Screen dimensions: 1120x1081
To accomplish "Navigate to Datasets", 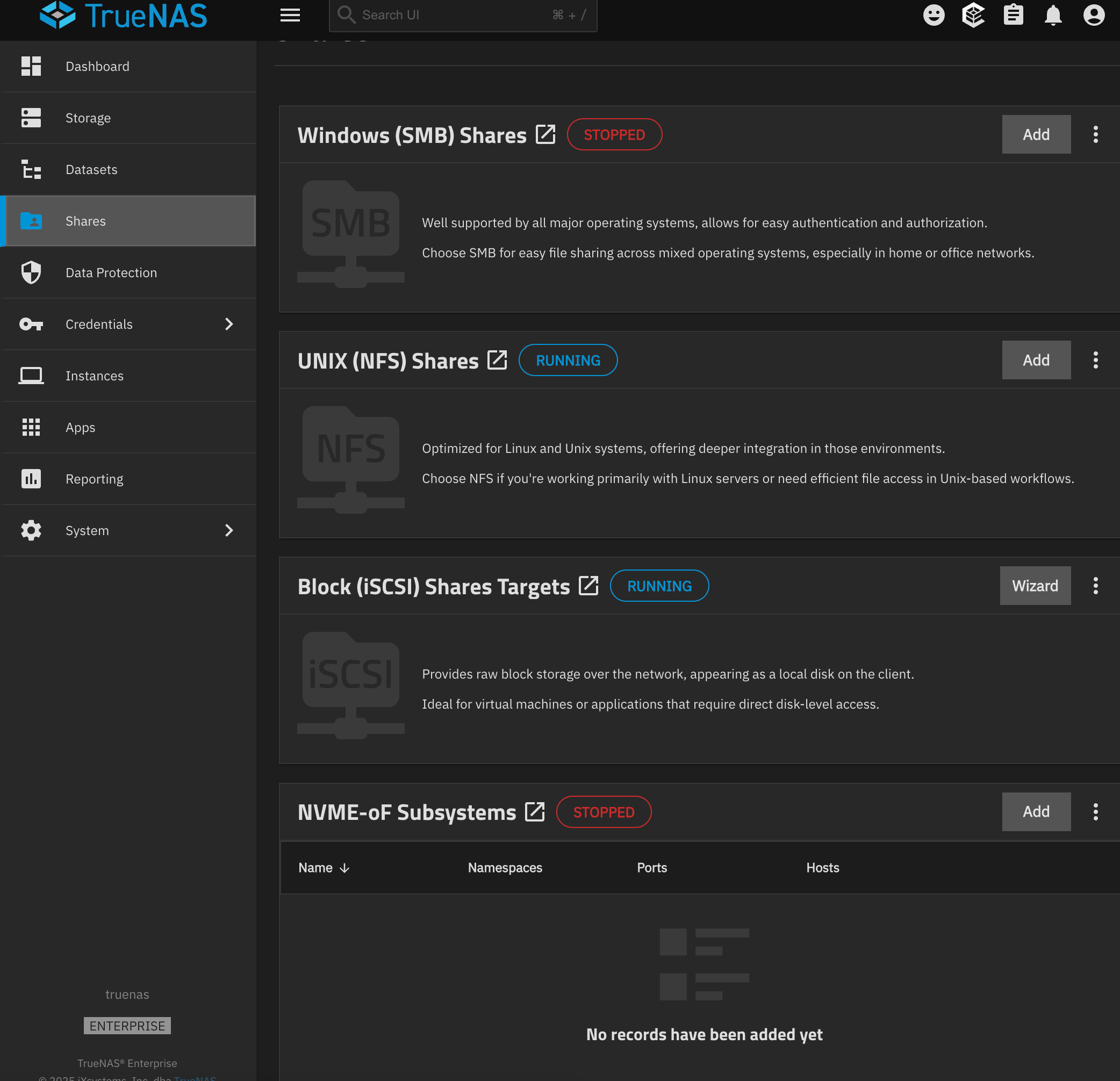I will (x=128, y=169).
